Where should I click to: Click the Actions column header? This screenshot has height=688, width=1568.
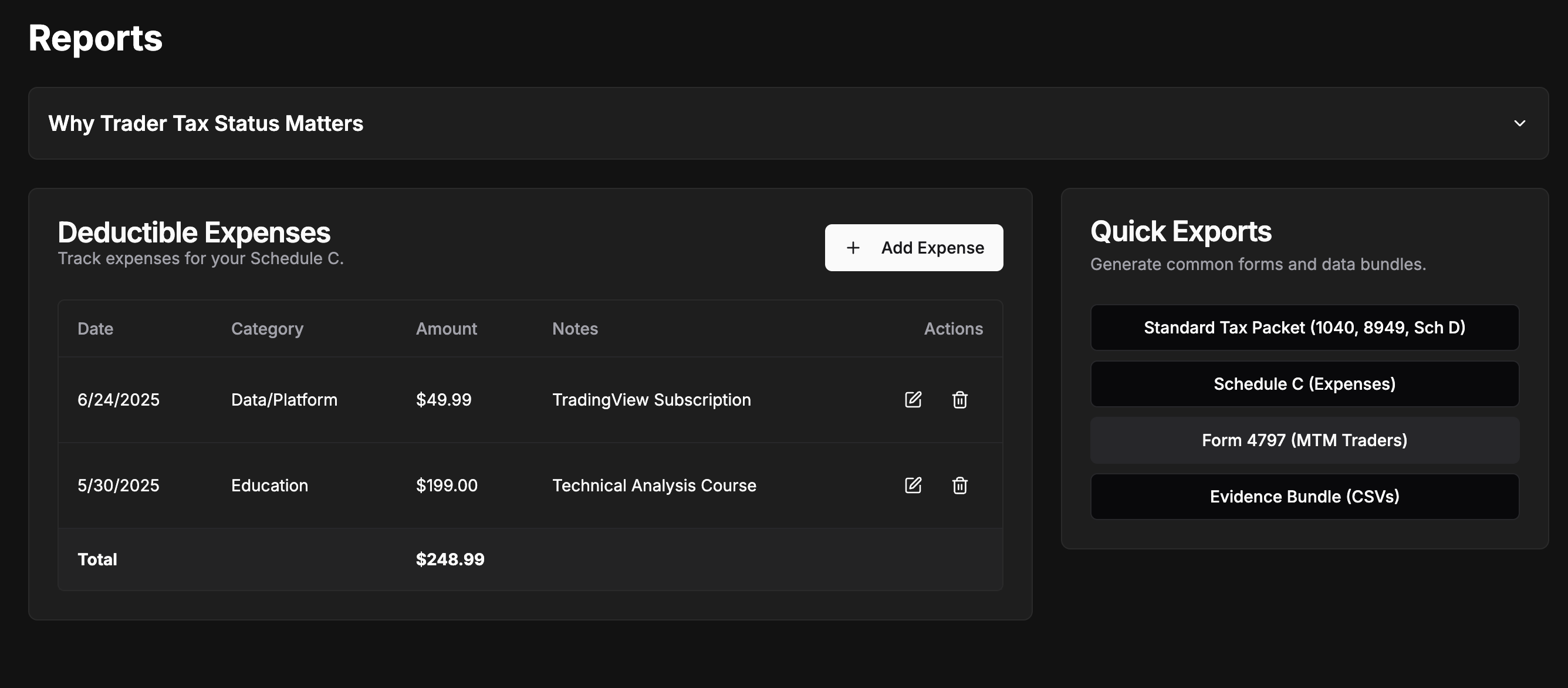tap(953, 329)
